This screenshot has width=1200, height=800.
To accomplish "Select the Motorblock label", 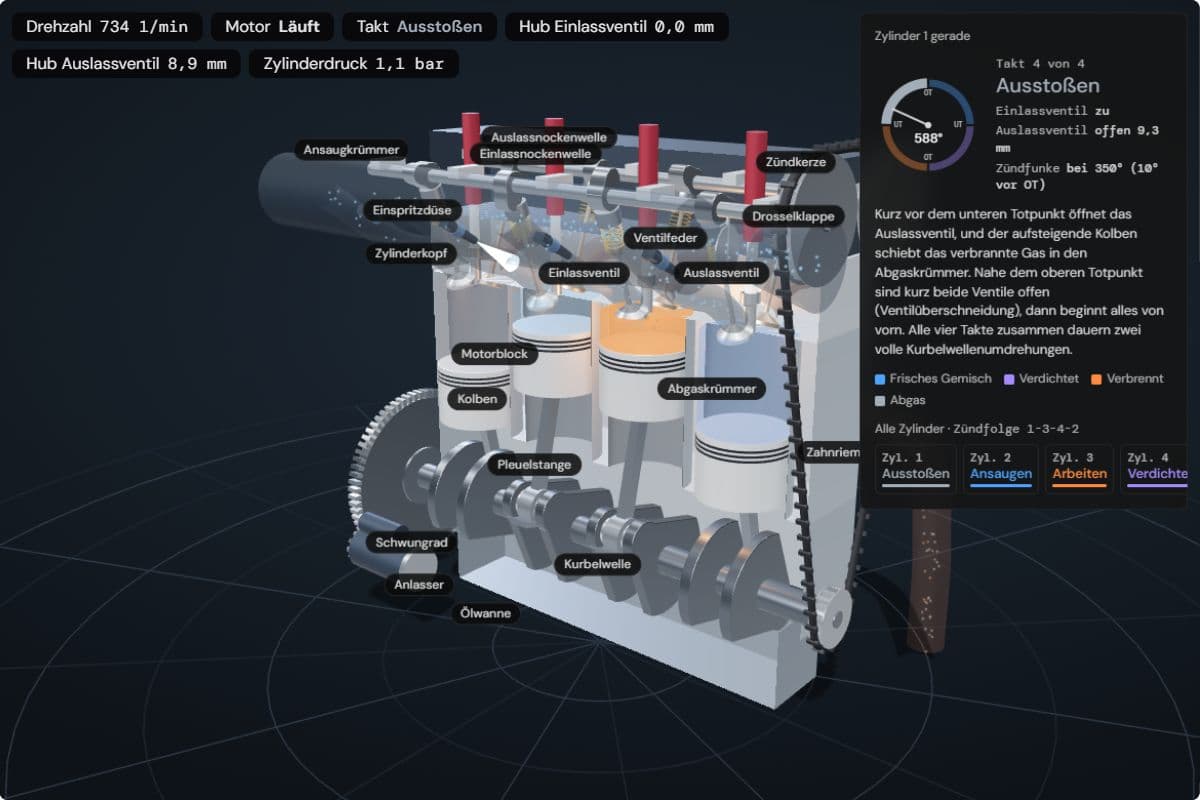I will coord(494,354).
